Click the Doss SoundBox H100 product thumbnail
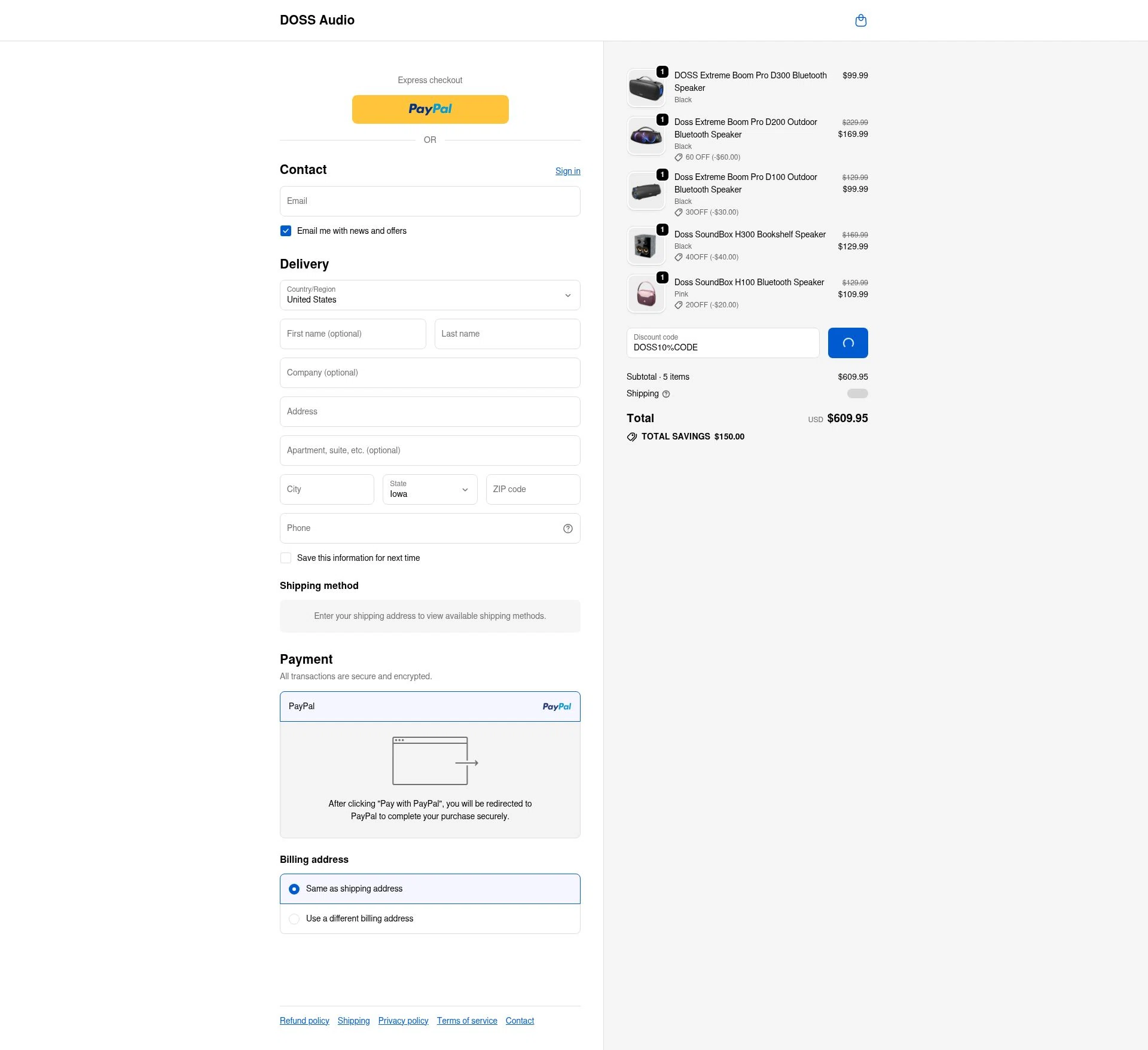 [646, 294]
